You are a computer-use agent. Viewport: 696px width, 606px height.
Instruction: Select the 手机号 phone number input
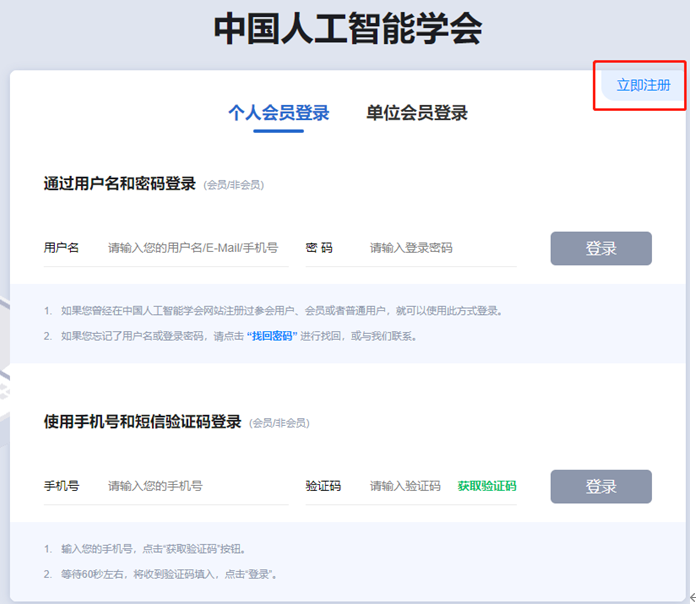193,486
